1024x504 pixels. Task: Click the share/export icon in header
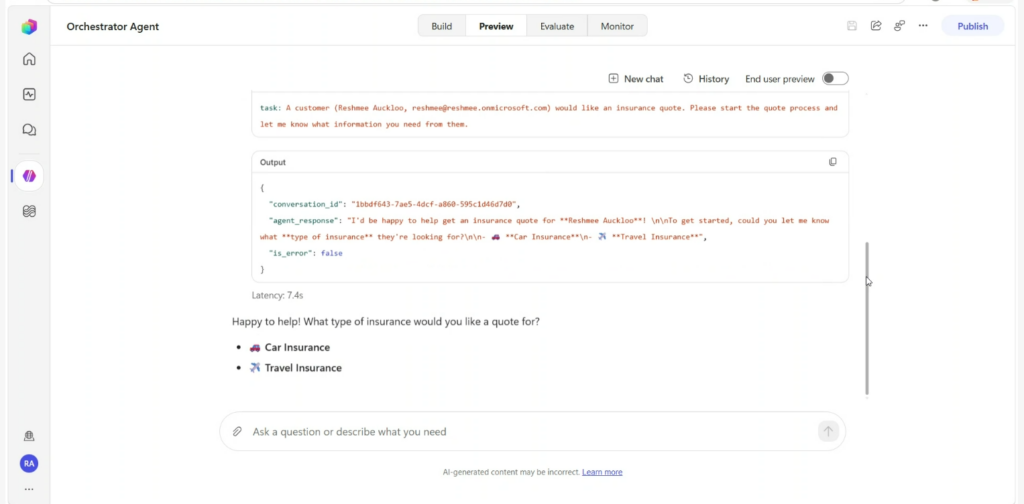click(x=876, y=26)
